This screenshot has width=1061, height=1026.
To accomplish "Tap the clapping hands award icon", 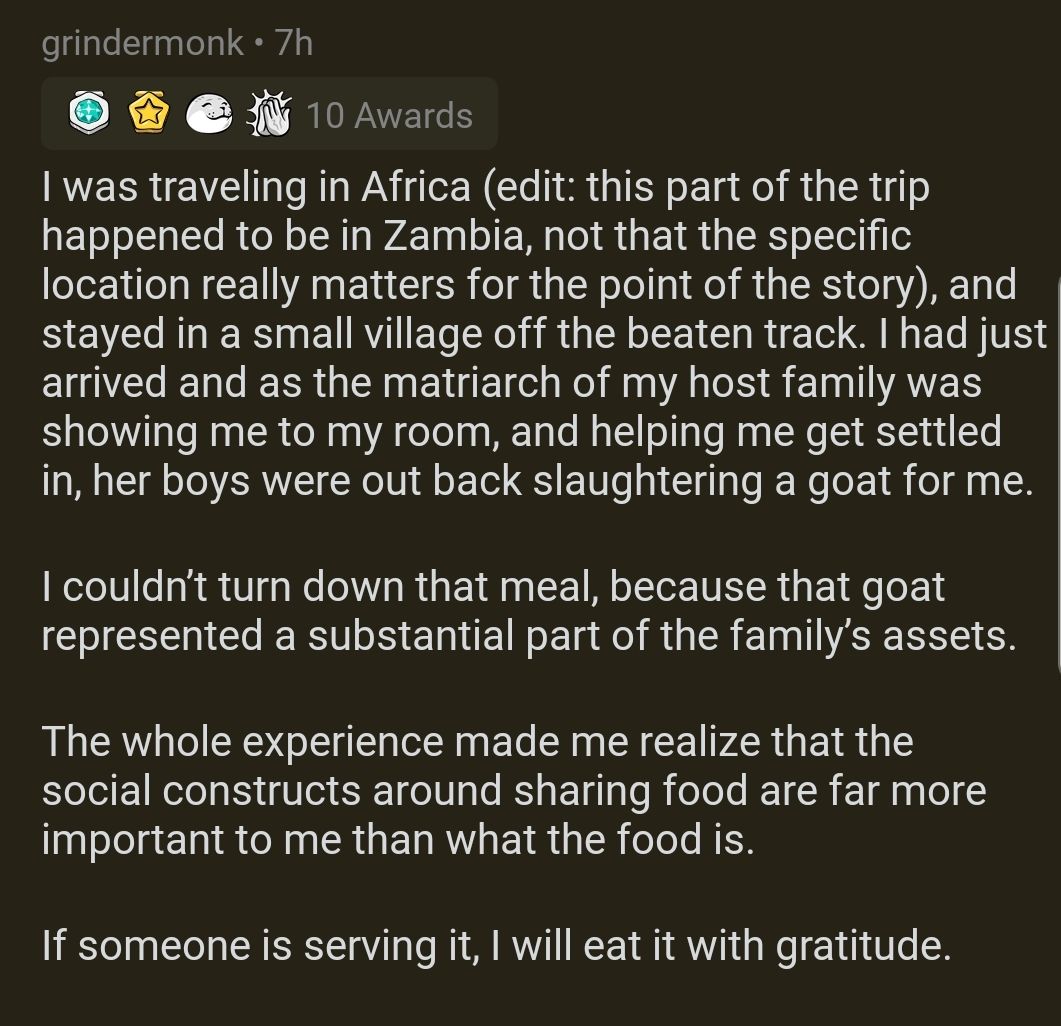I will [266, 115].
